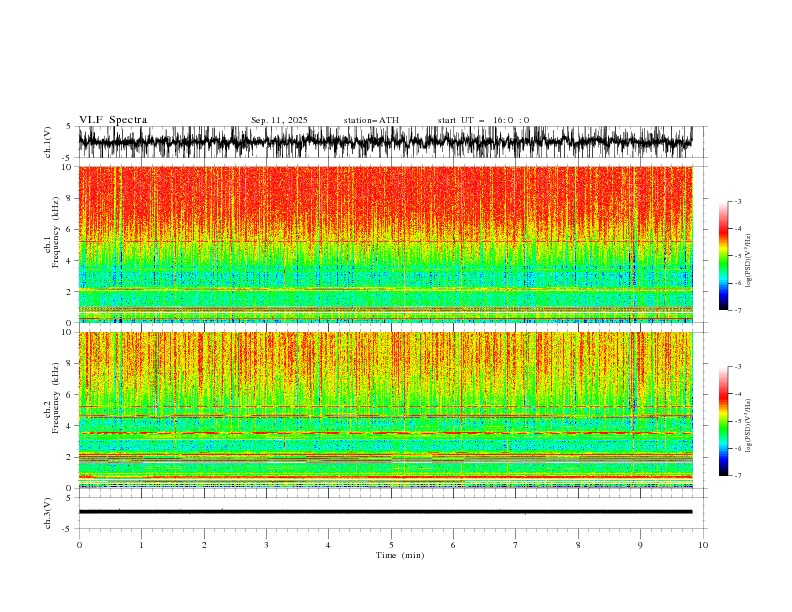Viewport: 792px width, 612px height.
Task: Click the "-3" label on ch.2 color bar
Action: tap(737, 367)
